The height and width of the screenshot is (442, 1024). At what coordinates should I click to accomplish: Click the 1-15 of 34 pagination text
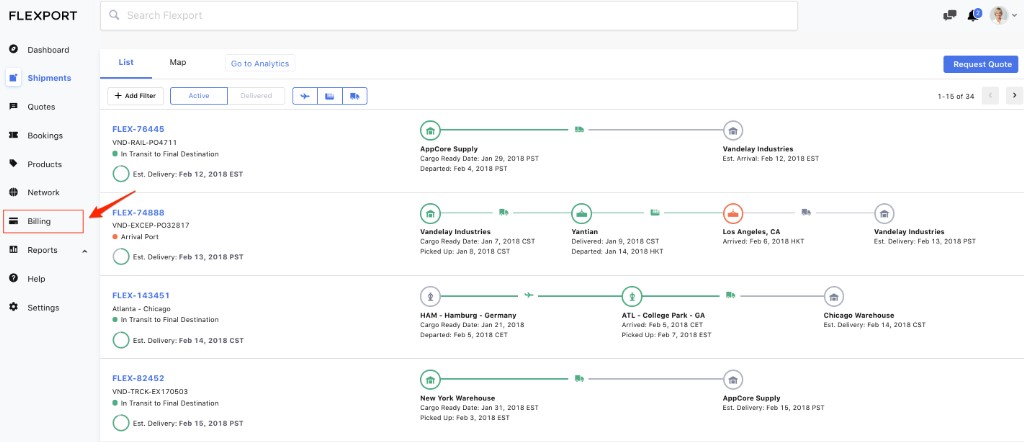955,96
